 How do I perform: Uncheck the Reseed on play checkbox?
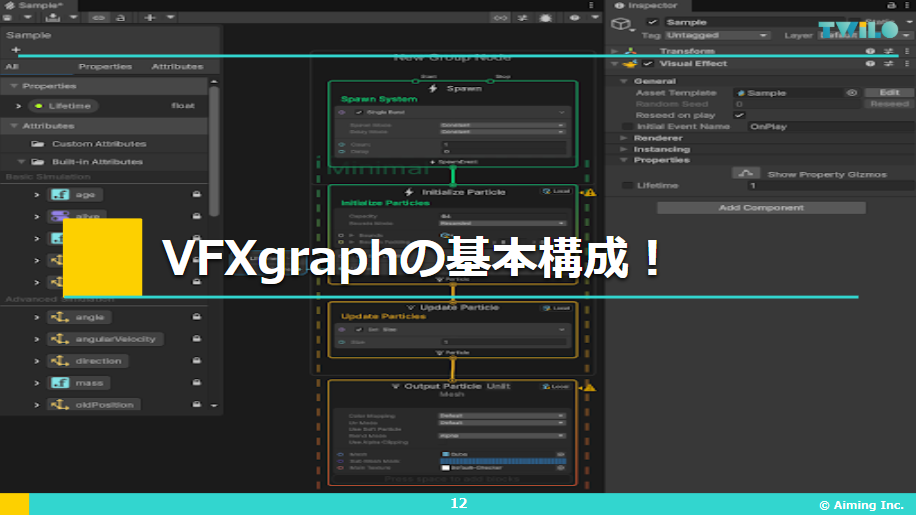click(740, 115)
